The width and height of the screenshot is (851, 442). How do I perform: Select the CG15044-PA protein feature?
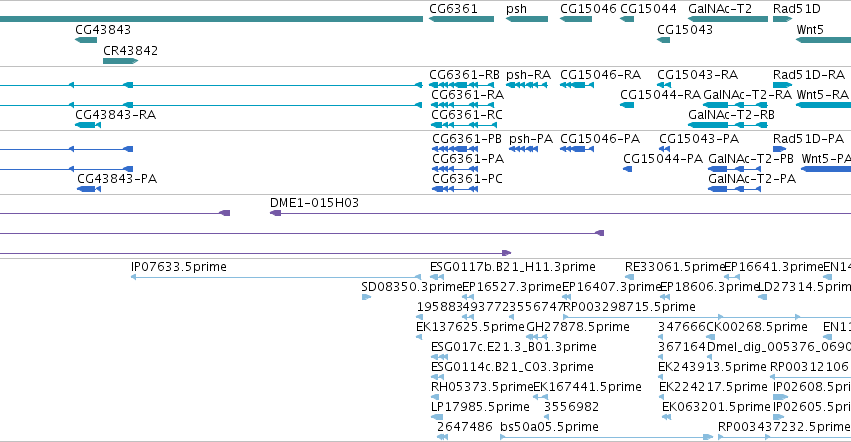pos(627,169)
